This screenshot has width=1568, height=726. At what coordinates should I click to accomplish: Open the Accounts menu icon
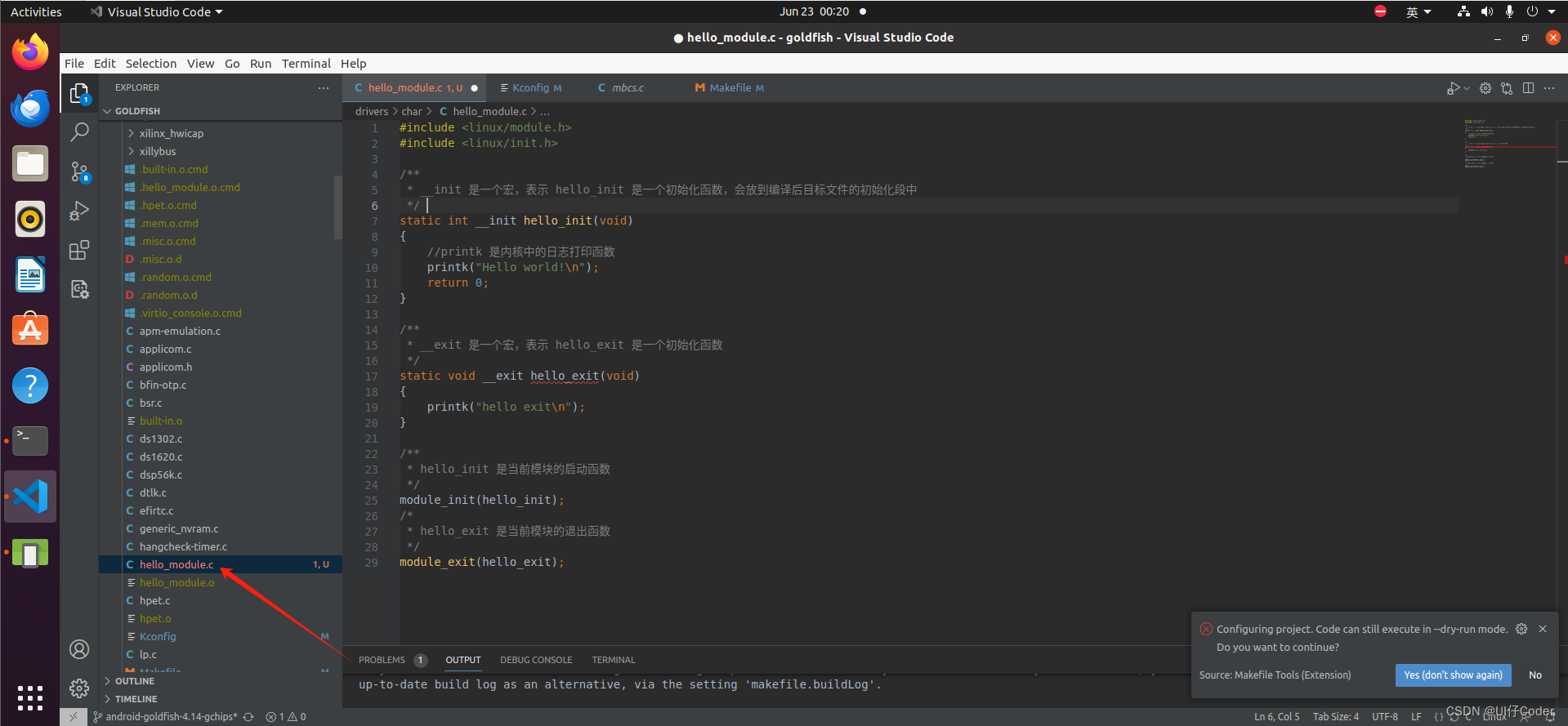tap(79, 649)
